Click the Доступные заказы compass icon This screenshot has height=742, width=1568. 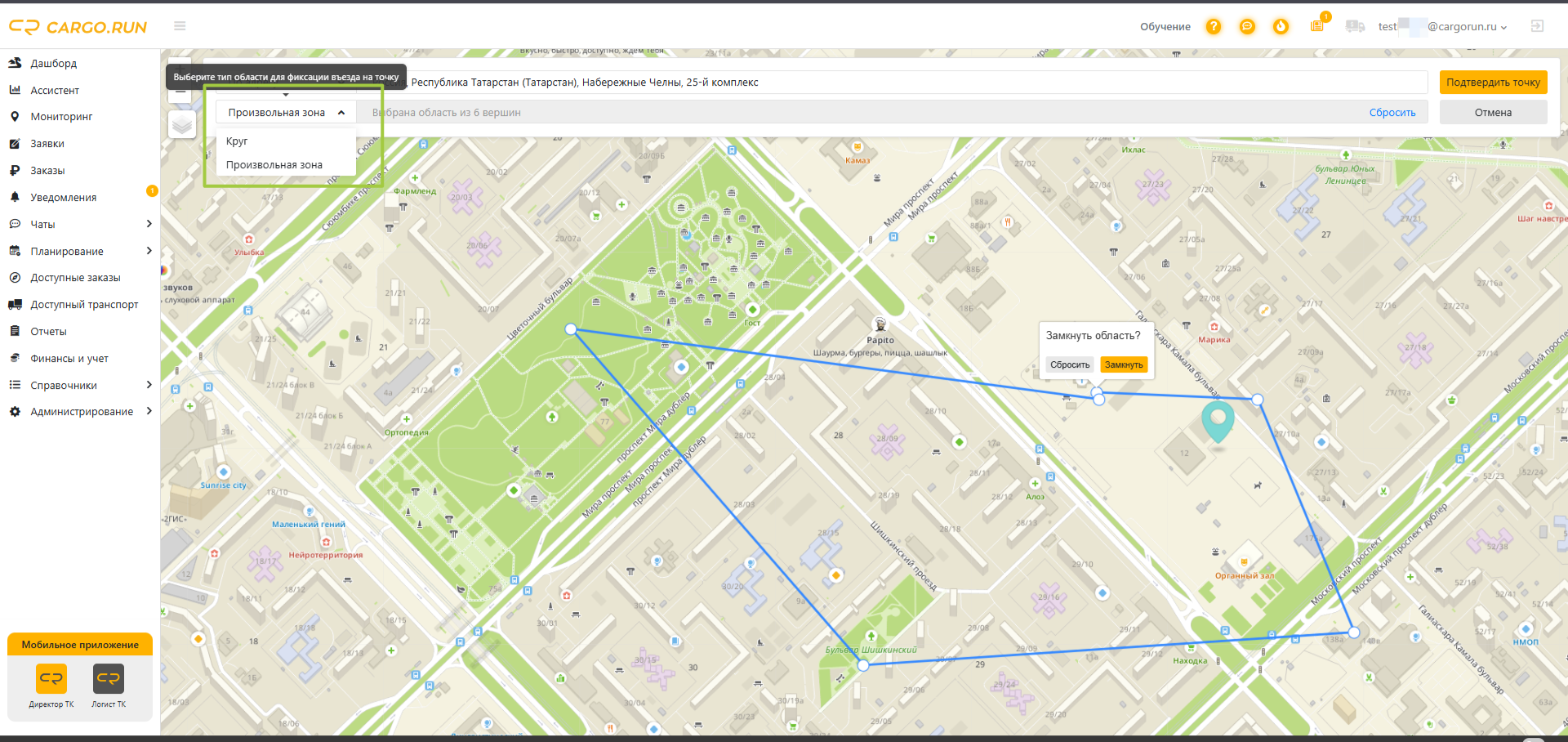[x=15, y=278]
